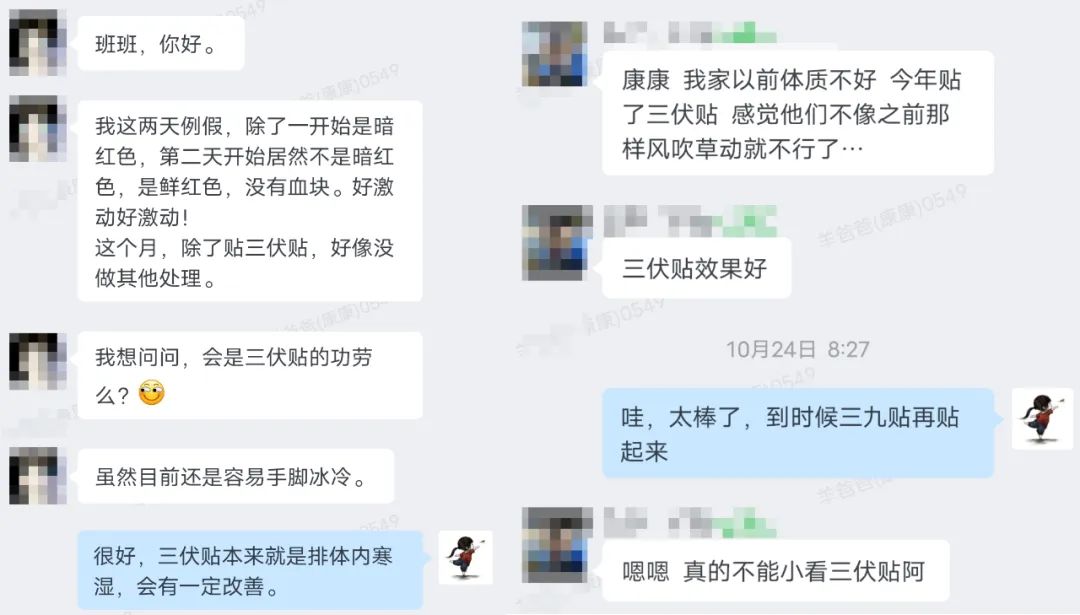Click avatar next to "三伏贴效果好" message
The height and width of the screenshot is (615, 1080).
click(x=557, y=242)
